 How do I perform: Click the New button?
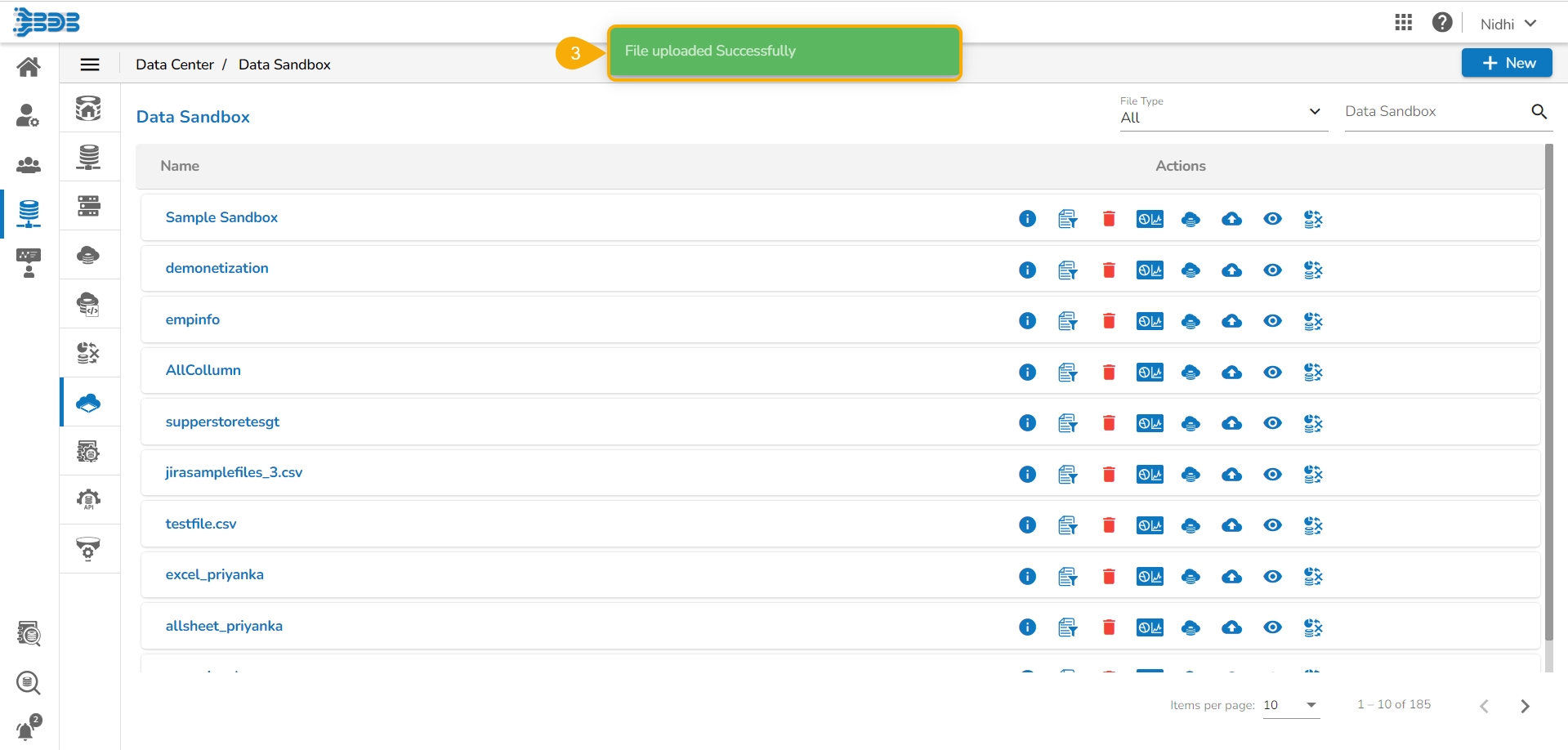[1506, 63]
